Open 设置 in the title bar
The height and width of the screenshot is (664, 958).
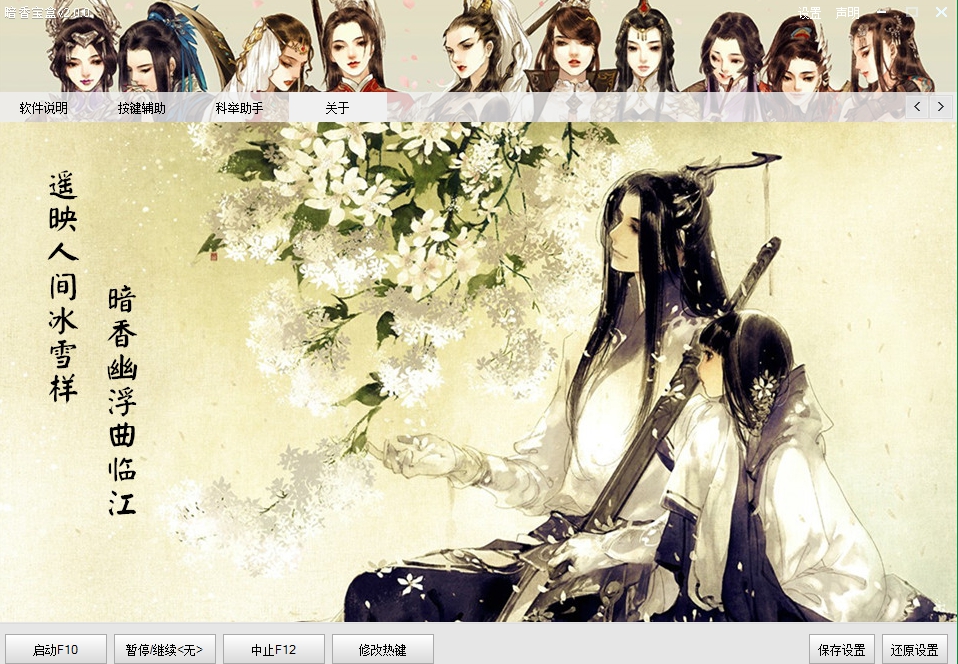point(810,13)
